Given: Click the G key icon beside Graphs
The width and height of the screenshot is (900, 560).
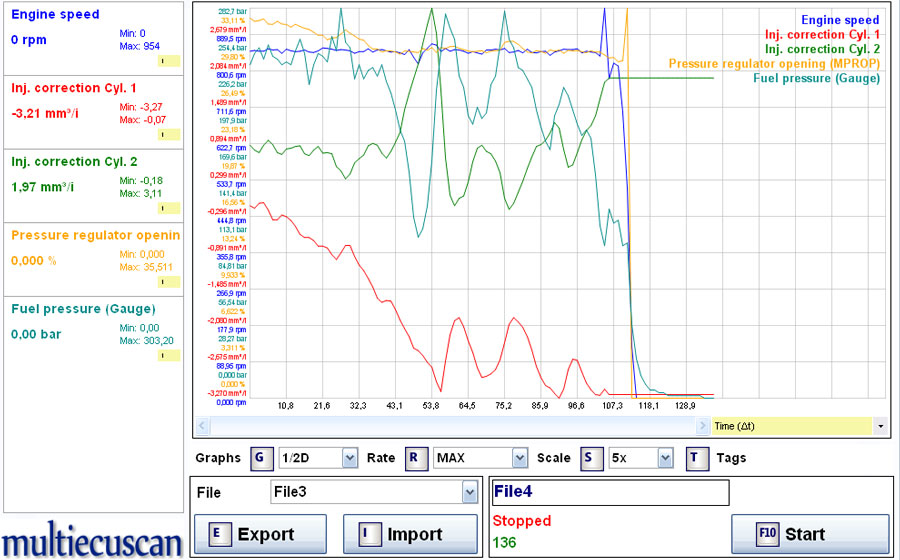Looking at the screenshot, I should (x=261, y=458).
